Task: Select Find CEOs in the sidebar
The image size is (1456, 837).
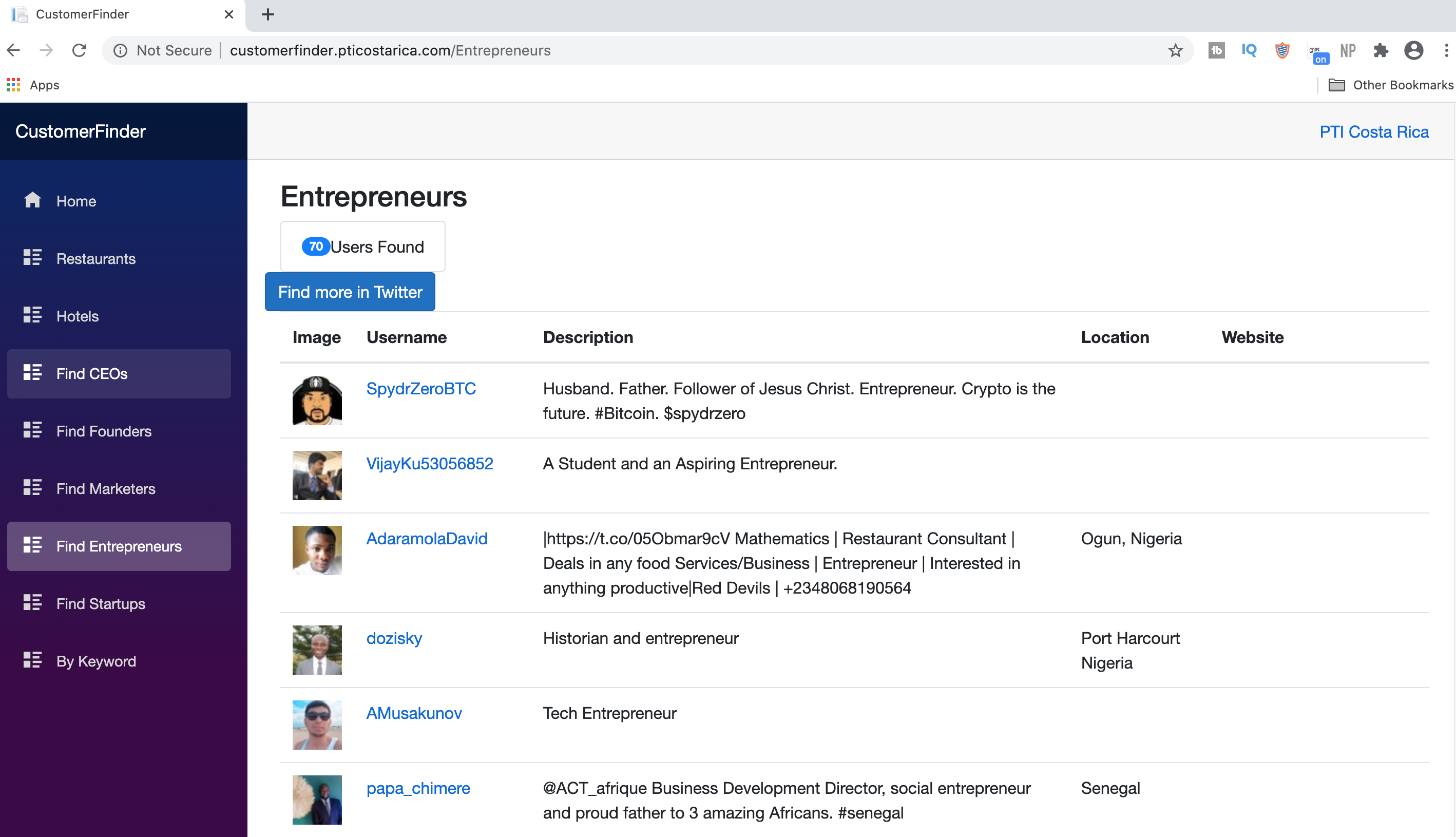Action: [x=119, y=374]
